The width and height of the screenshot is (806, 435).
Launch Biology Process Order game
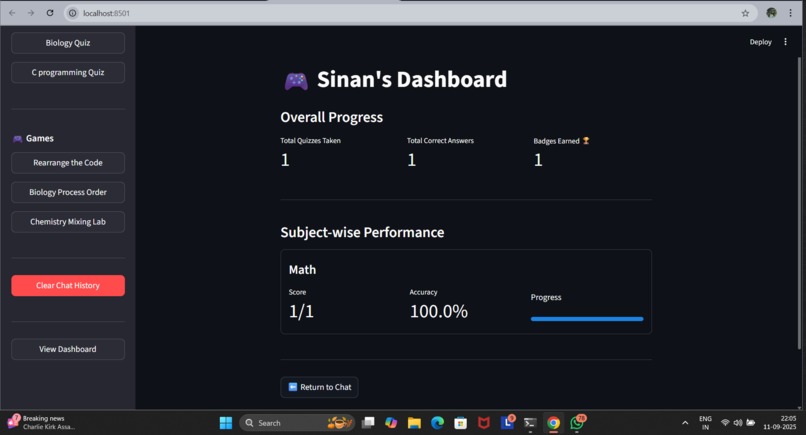68,192
